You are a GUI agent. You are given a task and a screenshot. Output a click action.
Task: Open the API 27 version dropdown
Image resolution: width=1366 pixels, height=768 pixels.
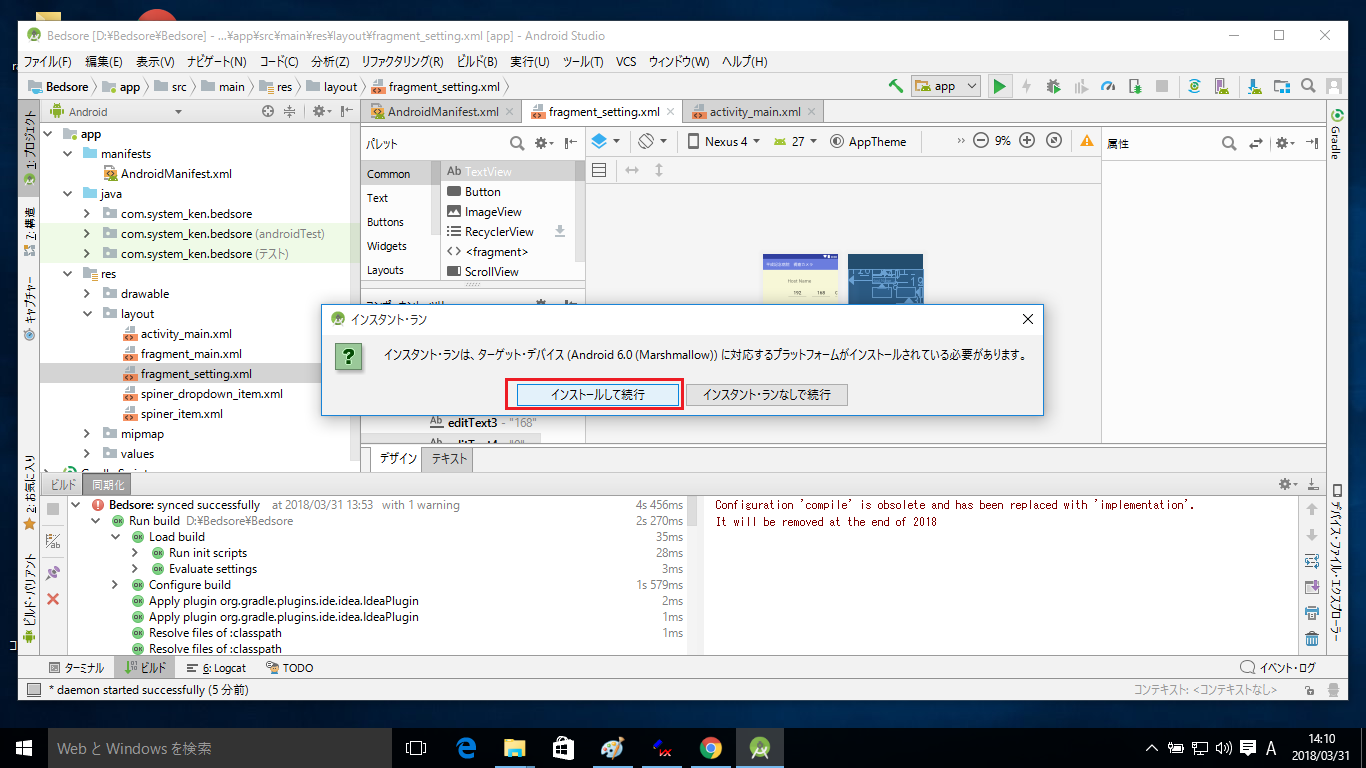pyautogui.click(x=796, y=141)
